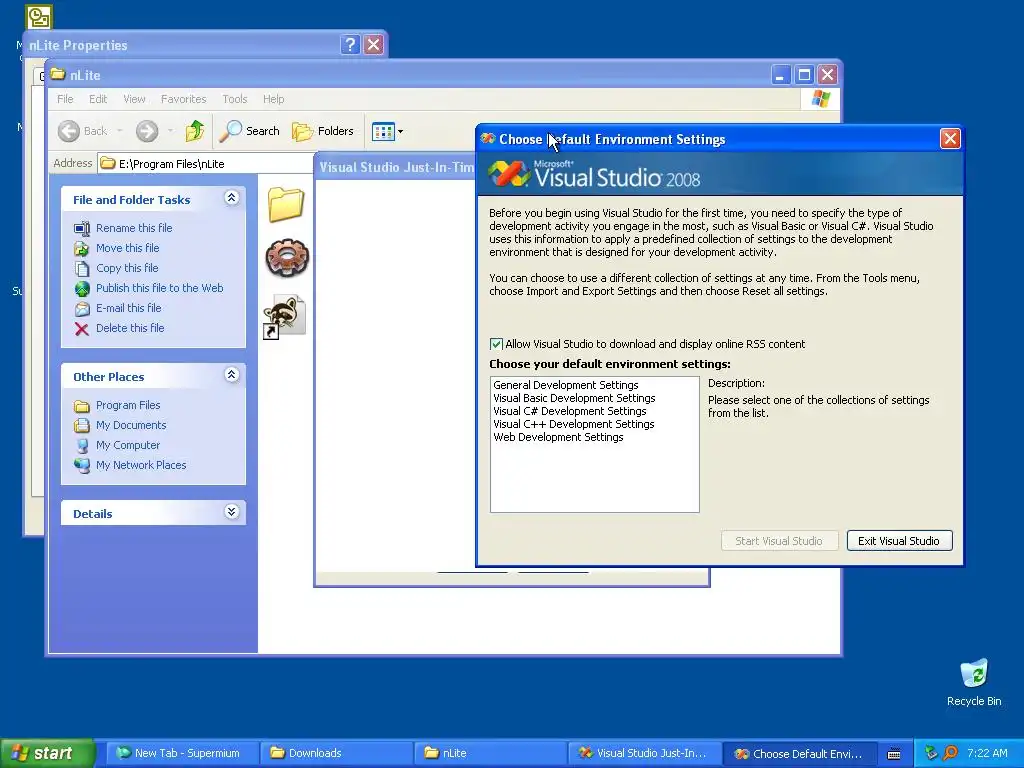
Task: Click the help question mark in nLite Properties
Action: pyautogui.click(x=350, y=44)
